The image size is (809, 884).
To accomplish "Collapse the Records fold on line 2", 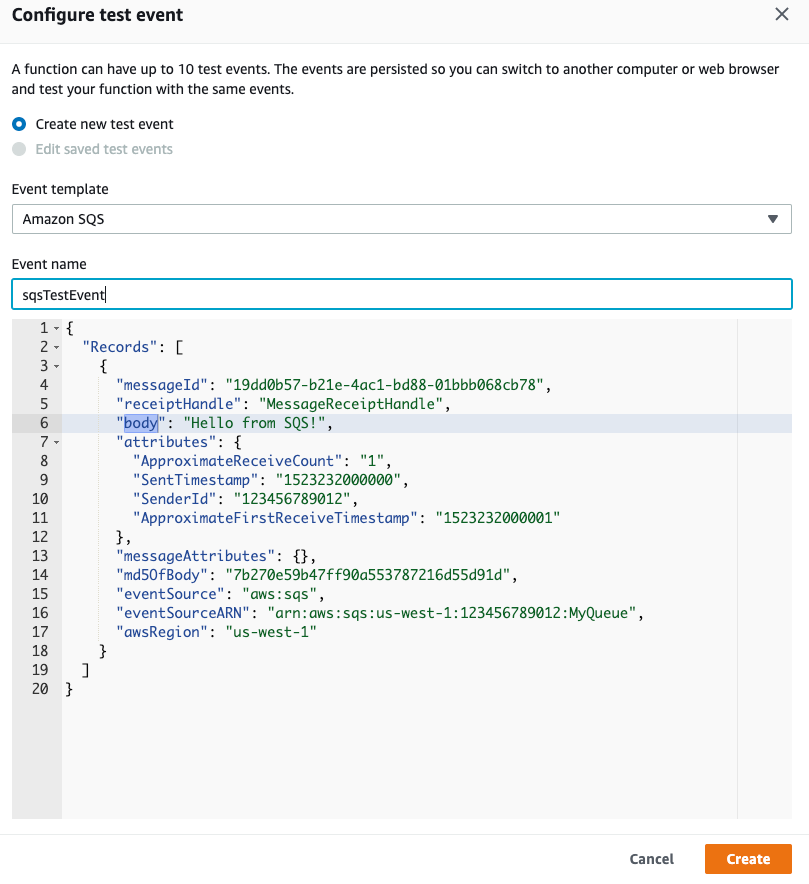I will coord(56,347).
